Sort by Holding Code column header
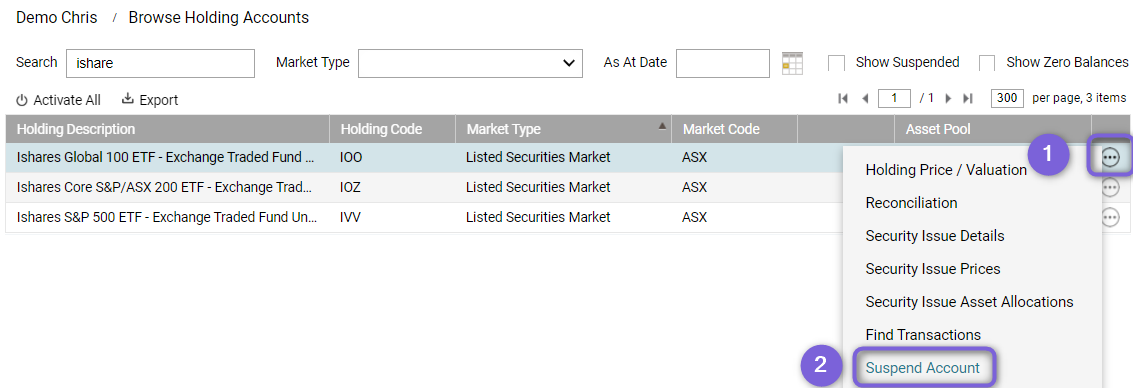The image size is (1133, 388). tap(392, 129)
